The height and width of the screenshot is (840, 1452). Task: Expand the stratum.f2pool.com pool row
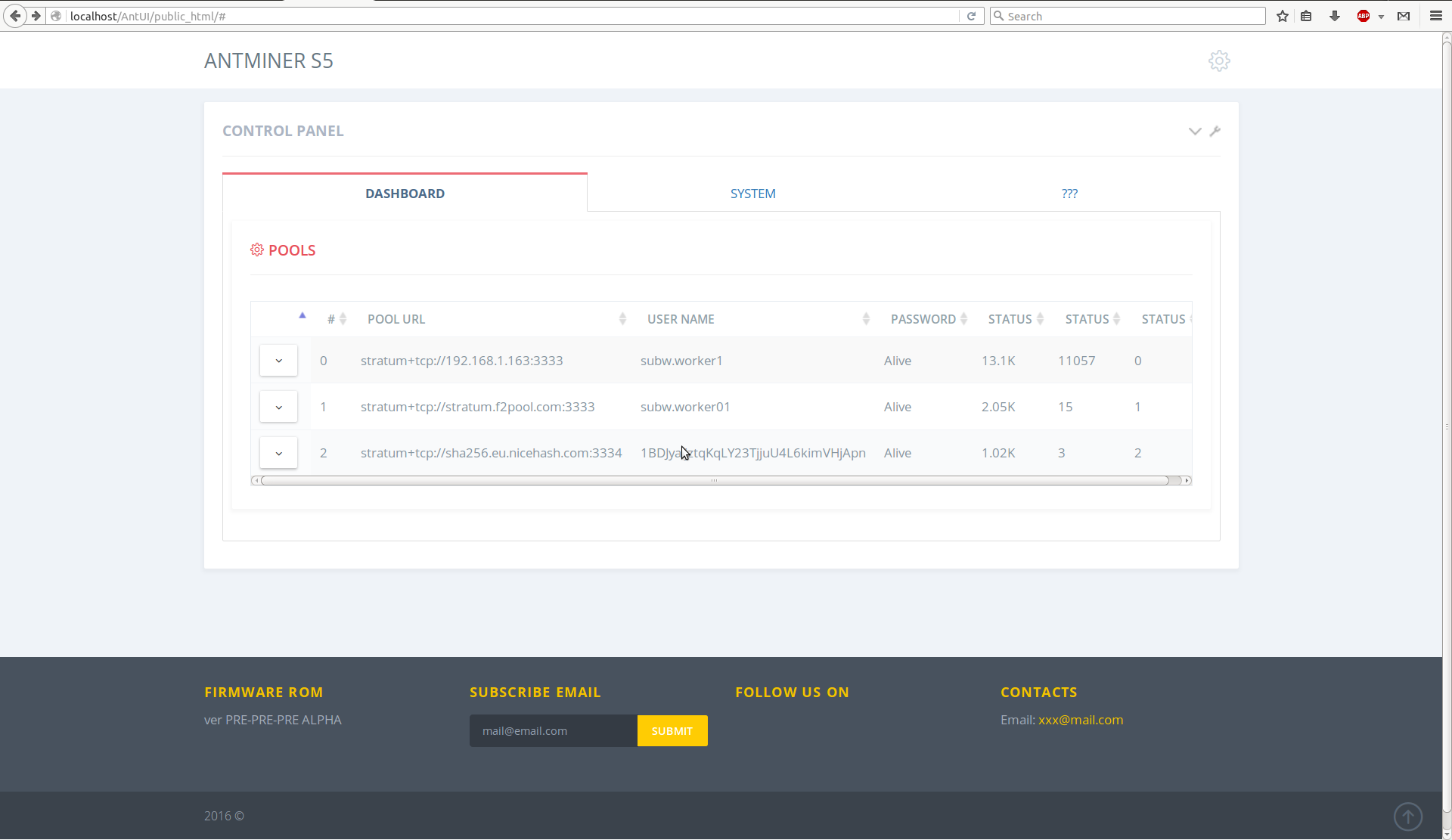278,407
